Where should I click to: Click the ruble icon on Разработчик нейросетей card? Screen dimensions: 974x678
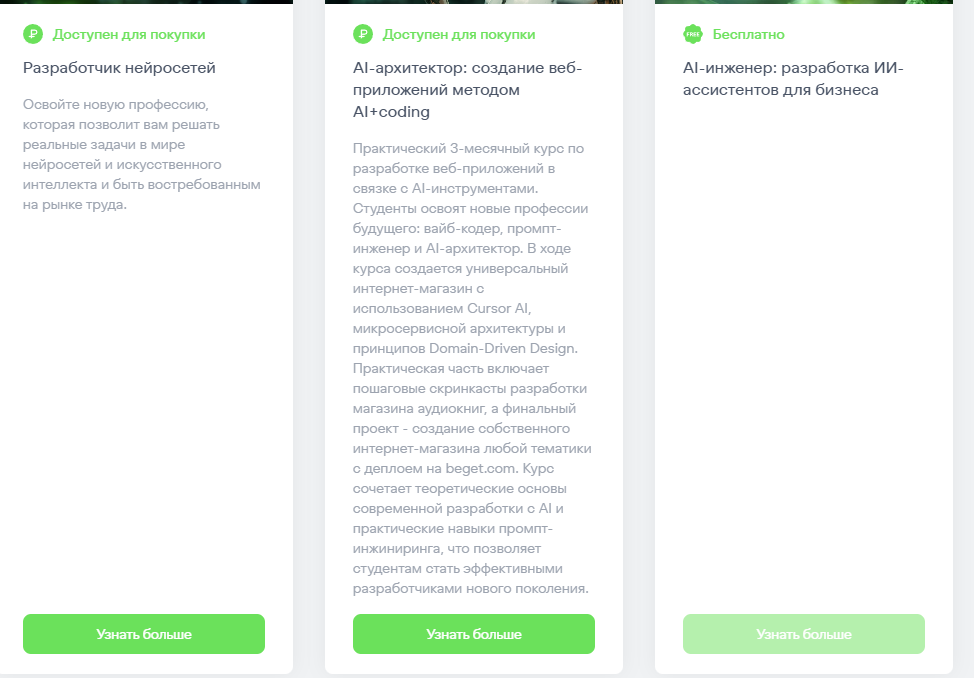33,34
